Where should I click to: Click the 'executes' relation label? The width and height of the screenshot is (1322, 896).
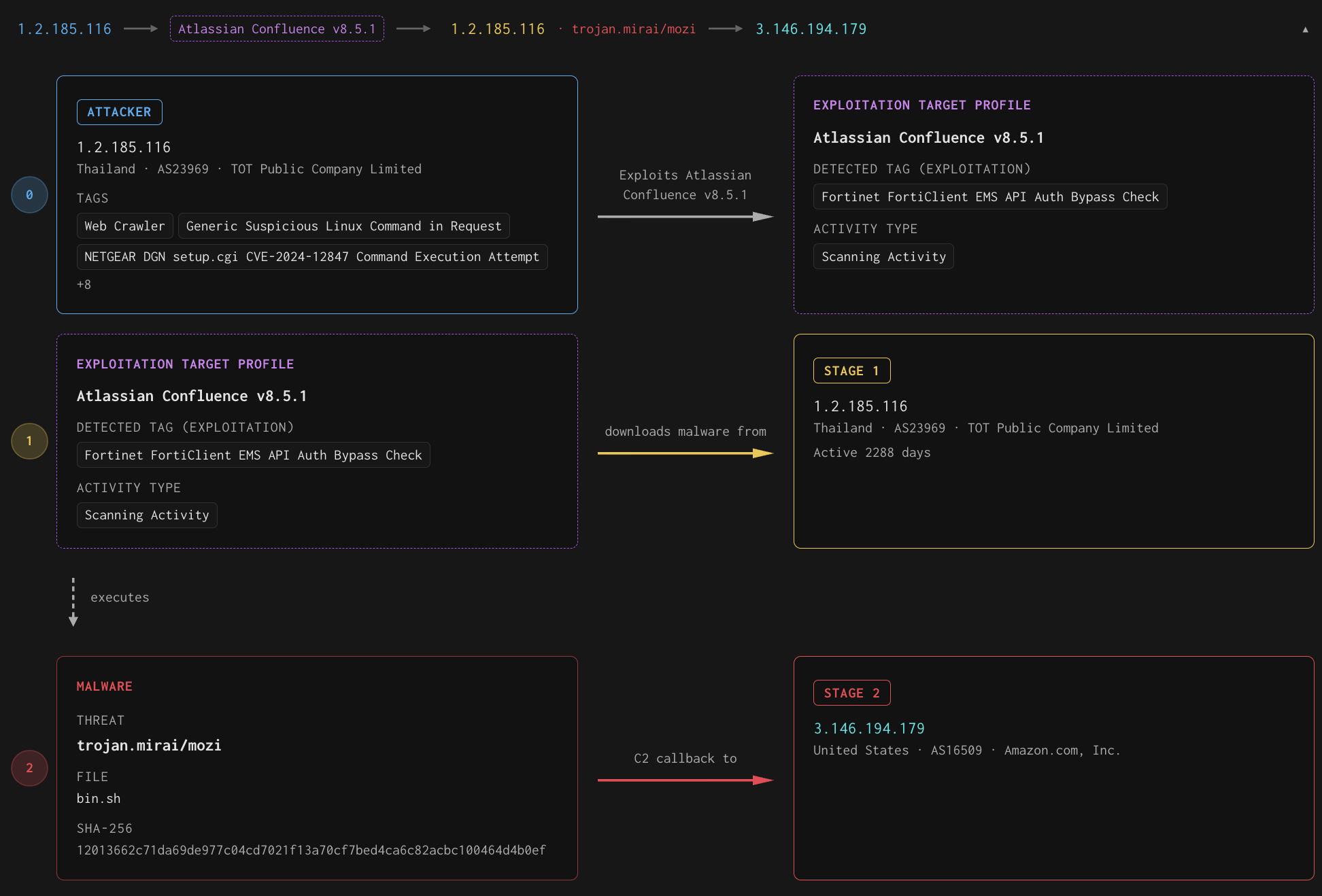(x=120, y=598)
